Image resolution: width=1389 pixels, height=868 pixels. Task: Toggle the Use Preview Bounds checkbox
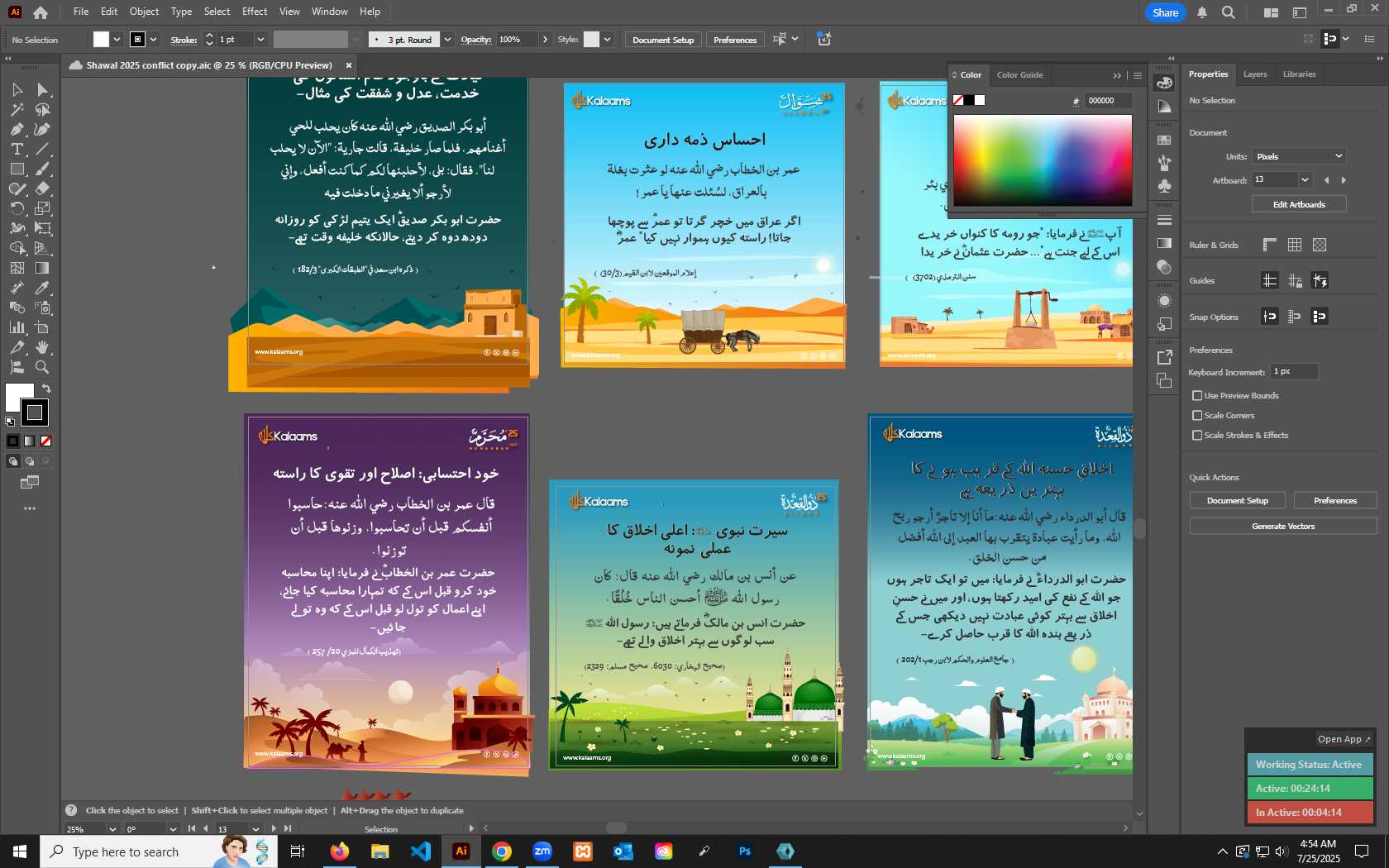coord(1197,396)
